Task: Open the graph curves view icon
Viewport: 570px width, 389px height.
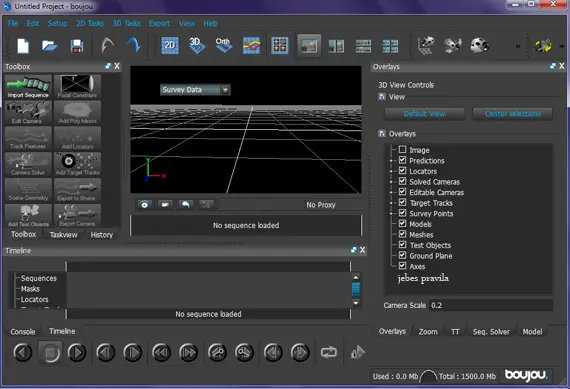Action: click(251, 45)
